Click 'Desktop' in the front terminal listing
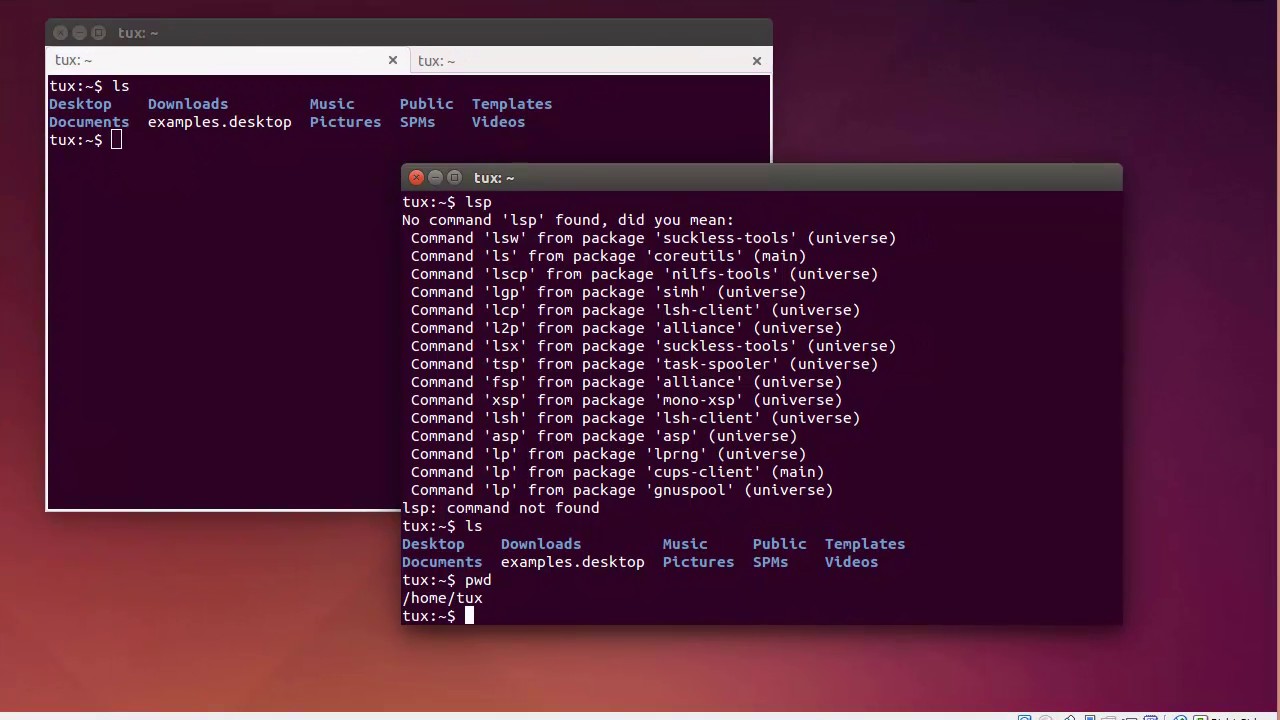 433,544
